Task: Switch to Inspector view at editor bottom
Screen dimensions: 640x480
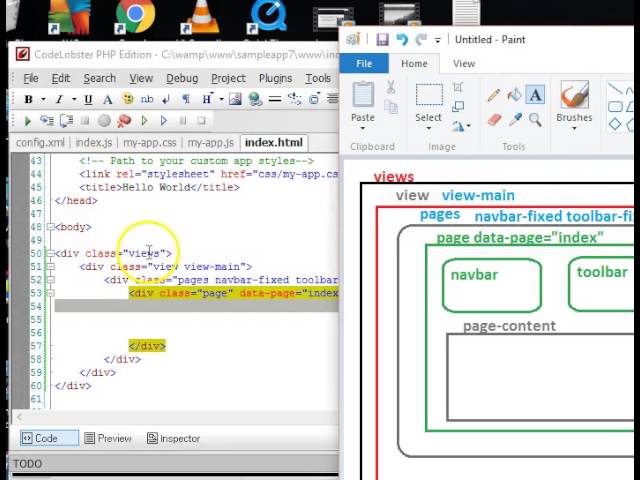Action: (x=173, y=438)
